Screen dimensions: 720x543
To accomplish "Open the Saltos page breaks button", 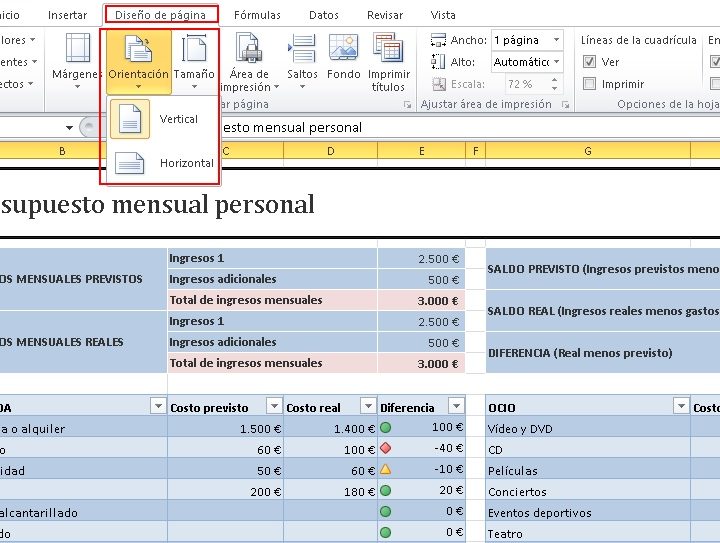I will tap(302, 59).
